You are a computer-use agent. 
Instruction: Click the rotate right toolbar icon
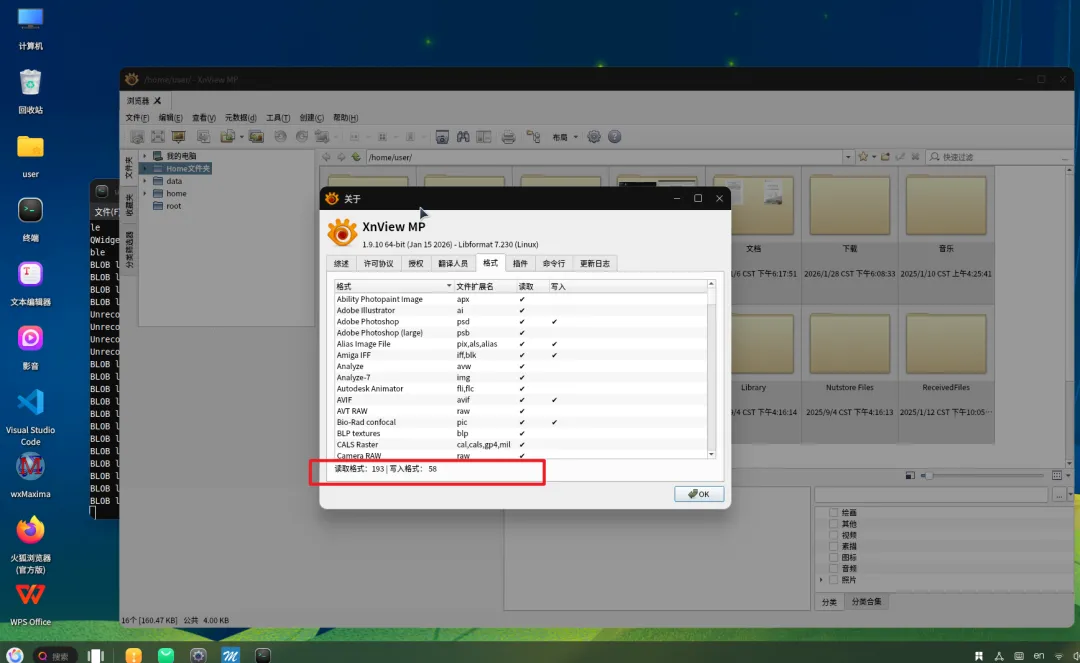point(302,137)
